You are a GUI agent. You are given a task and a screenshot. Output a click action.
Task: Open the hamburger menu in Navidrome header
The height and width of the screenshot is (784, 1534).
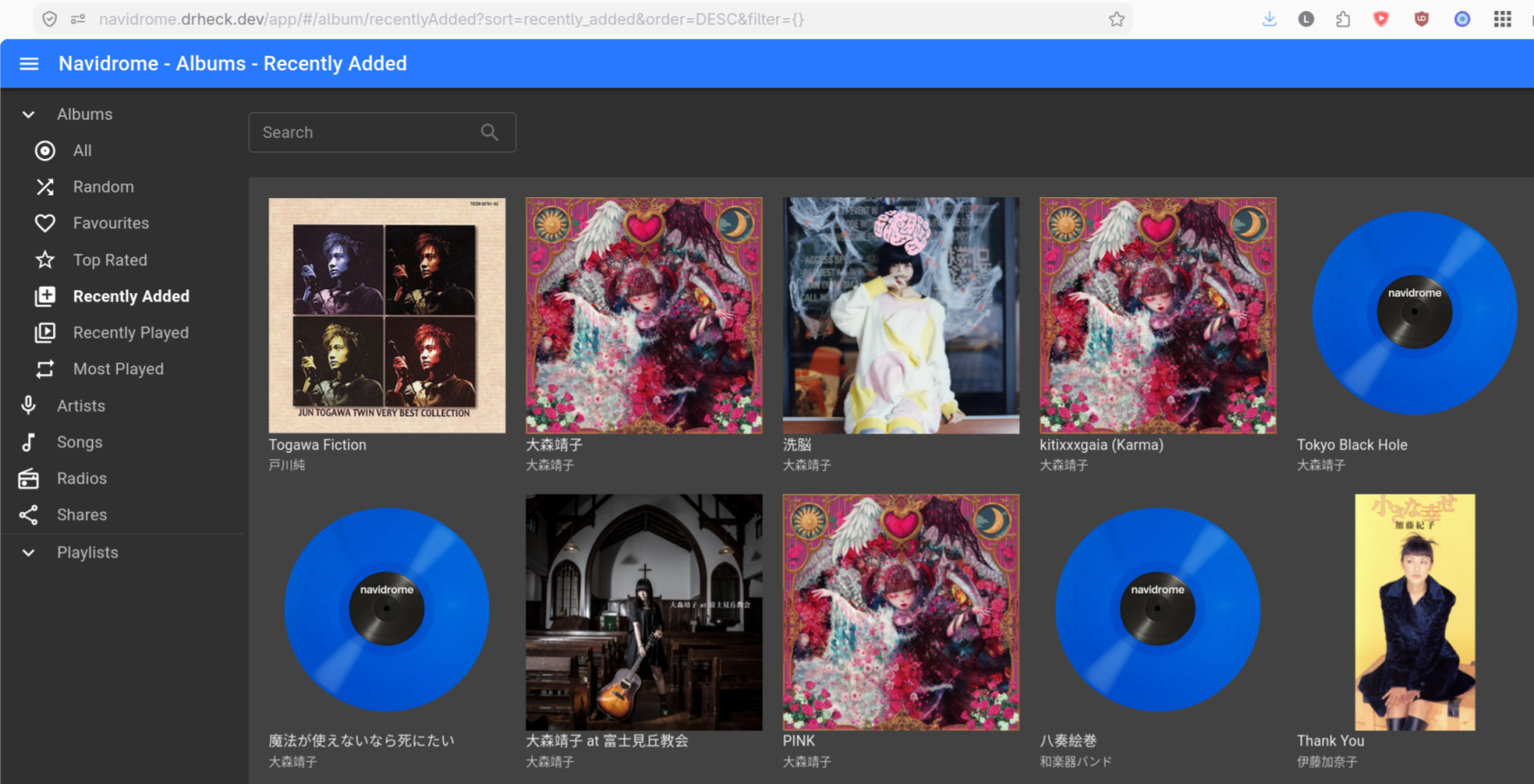click(x=29, y=64)
